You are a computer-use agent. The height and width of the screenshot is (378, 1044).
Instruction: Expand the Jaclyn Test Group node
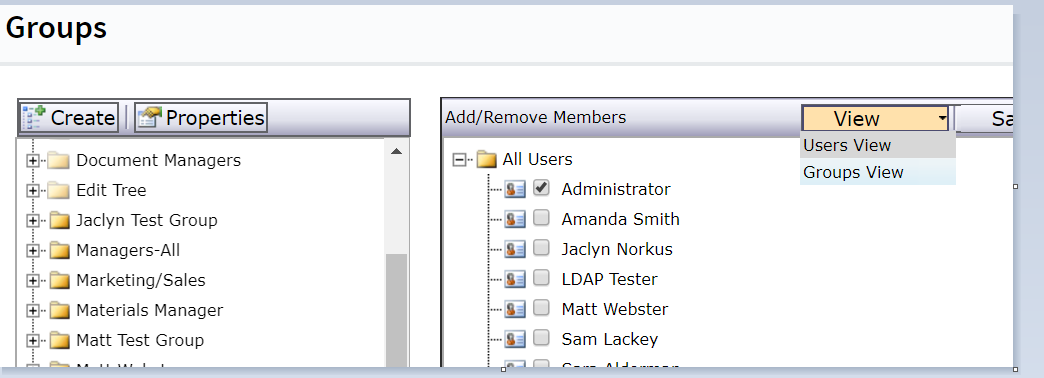click(x=32, y=220)
